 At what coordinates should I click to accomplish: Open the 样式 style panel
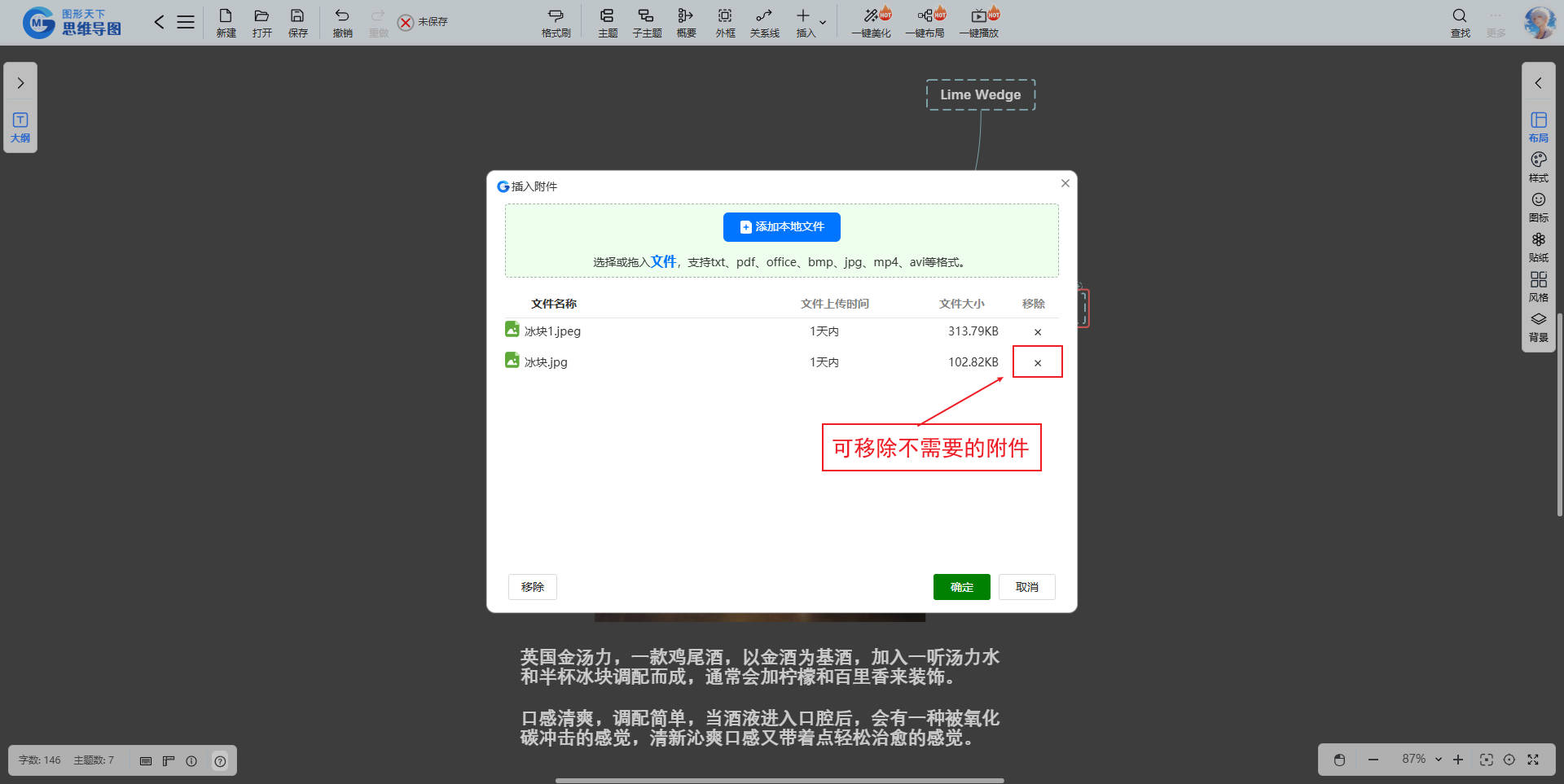1538,167
